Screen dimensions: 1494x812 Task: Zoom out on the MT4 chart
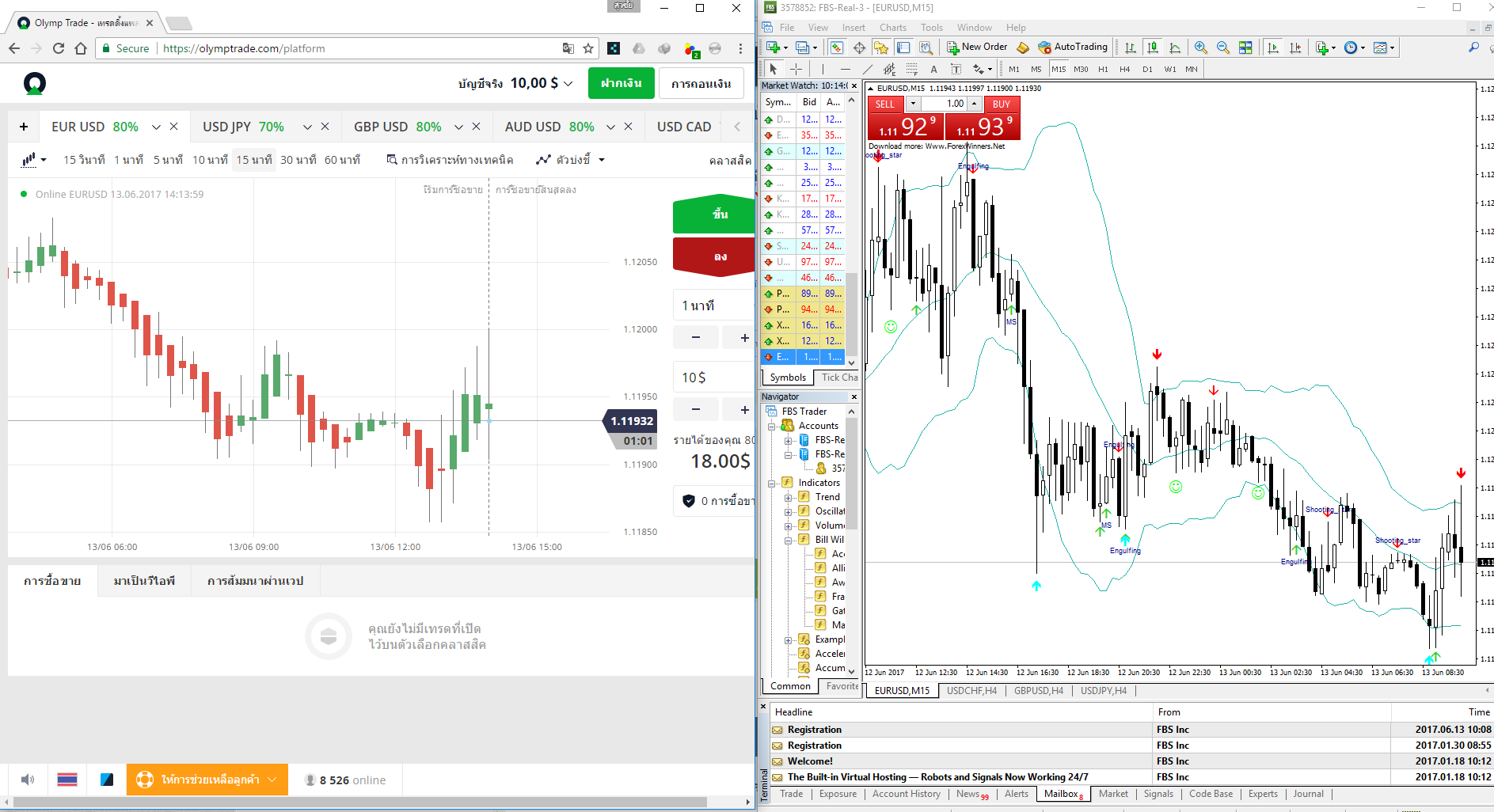tap(1223, 47)
